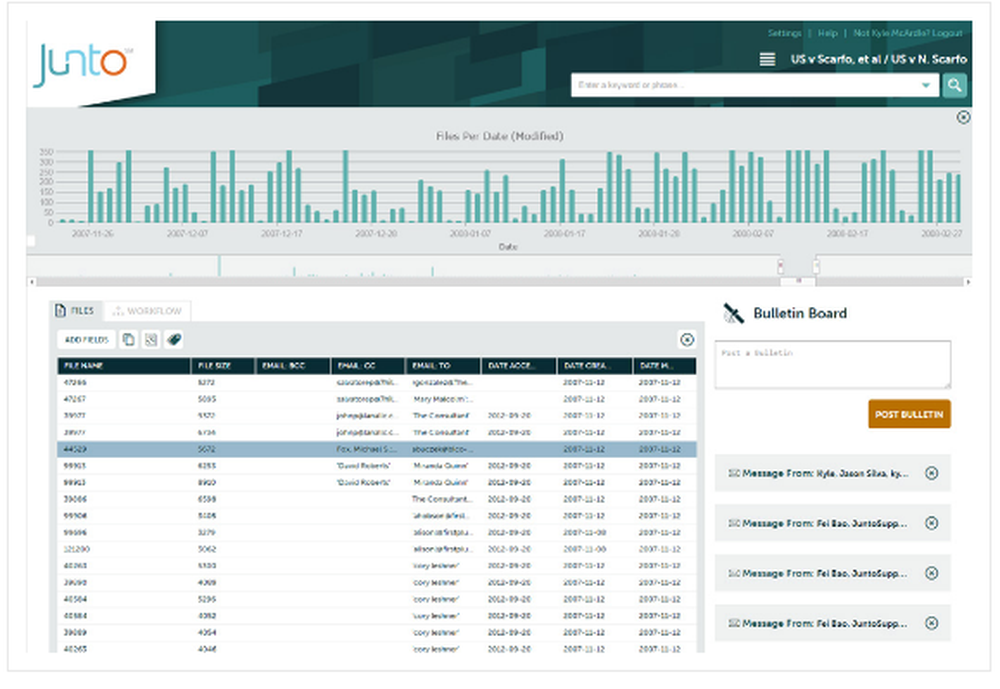Close the Files Per Date chart panel
The width and height of the screenshot is (1000, 689).
click(963, 117)
